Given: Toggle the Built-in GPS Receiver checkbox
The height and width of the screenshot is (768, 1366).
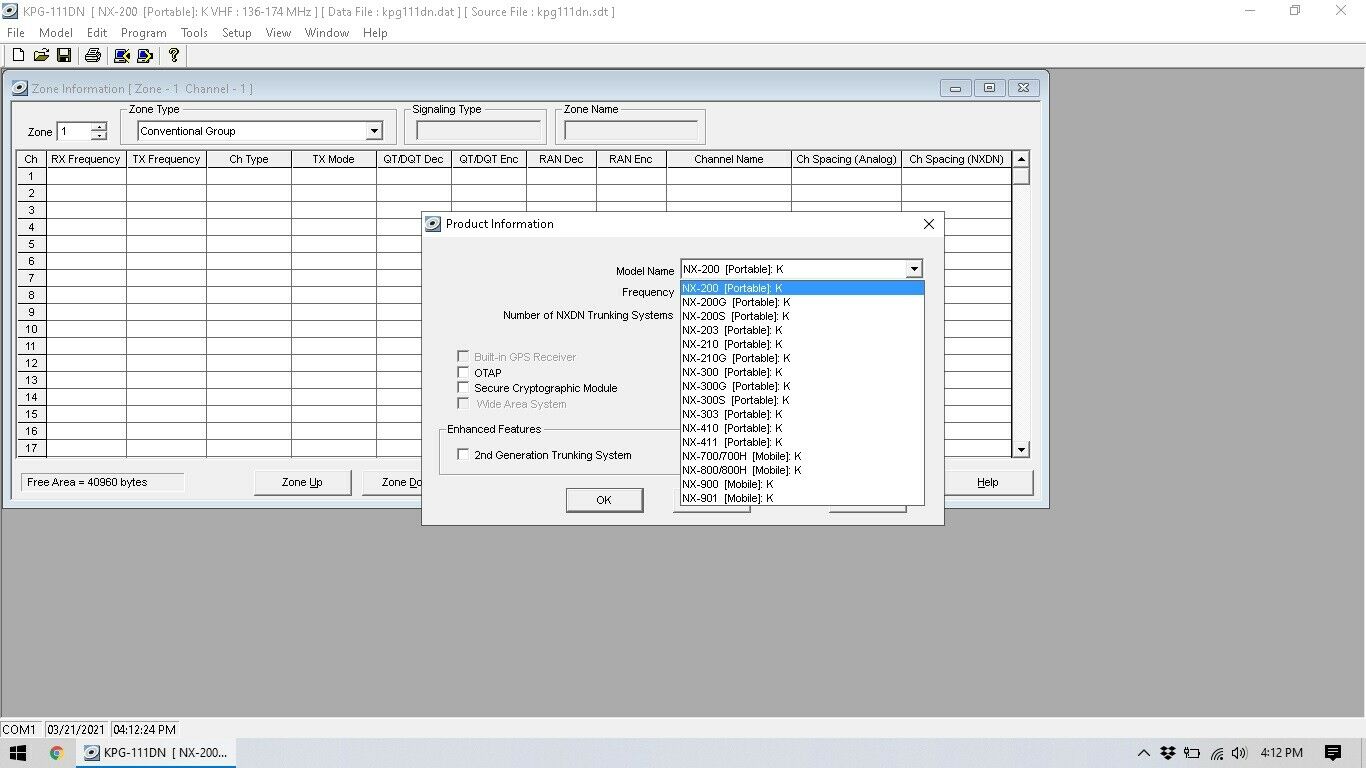Looking at the screenshot, I should (463, 356).
